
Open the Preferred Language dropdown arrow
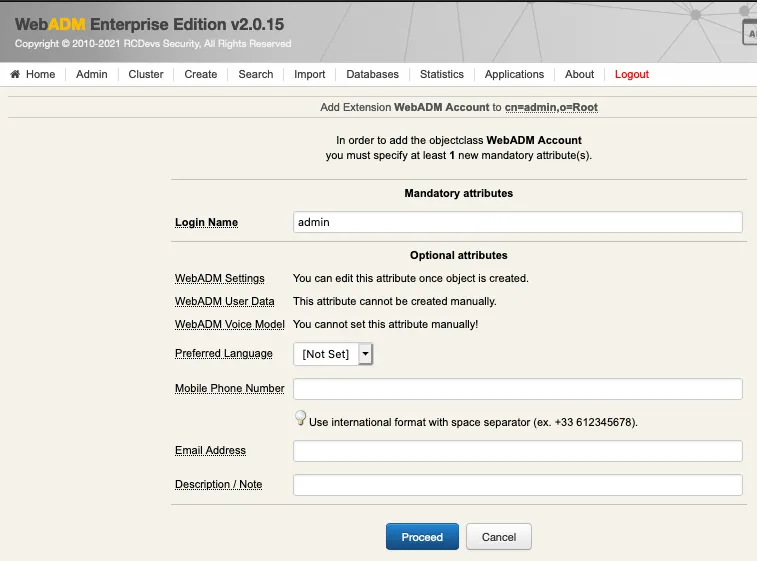pos(365,354)
